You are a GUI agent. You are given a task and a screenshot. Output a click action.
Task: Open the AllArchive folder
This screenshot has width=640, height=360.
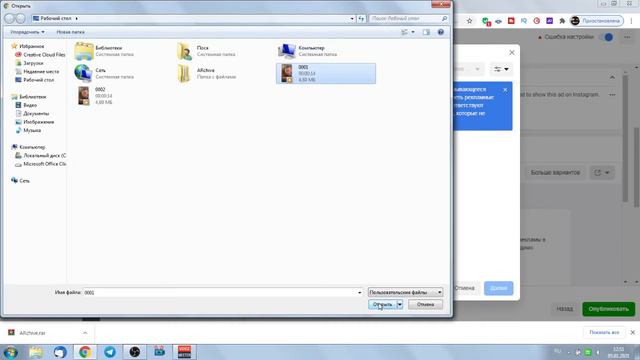[x=184, y=73]
